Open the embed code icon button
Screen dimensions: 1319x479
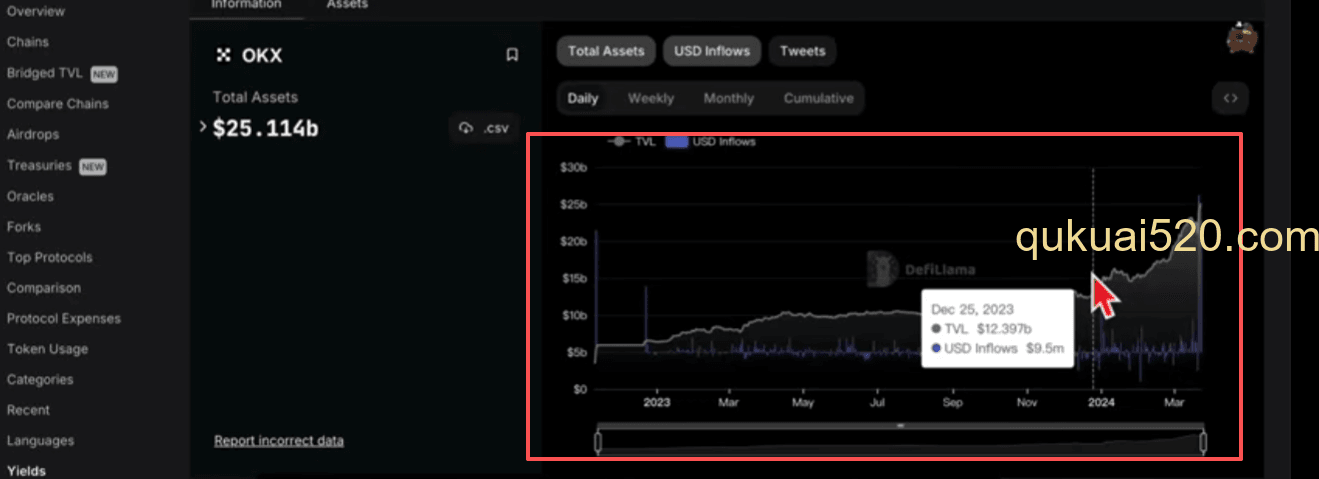coord(1231,98)
